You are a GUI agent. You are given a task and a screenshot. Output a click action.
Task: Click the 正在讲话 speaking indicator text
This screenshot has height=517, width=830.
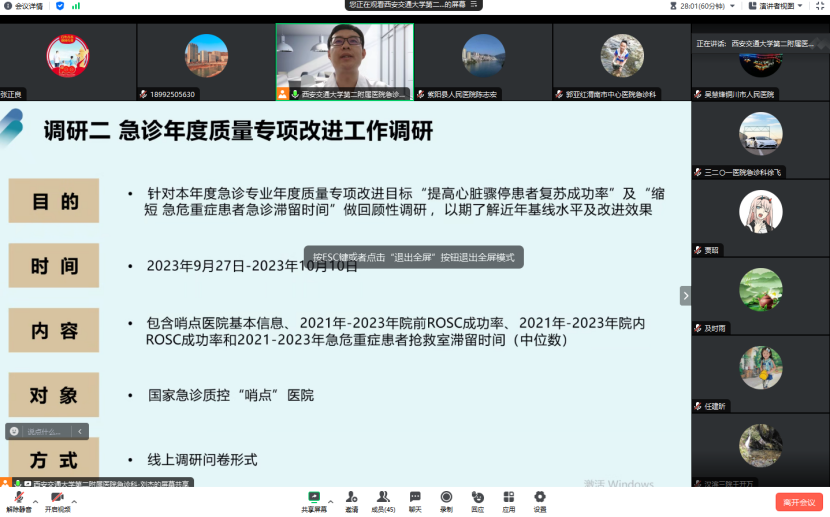[713, 43]
